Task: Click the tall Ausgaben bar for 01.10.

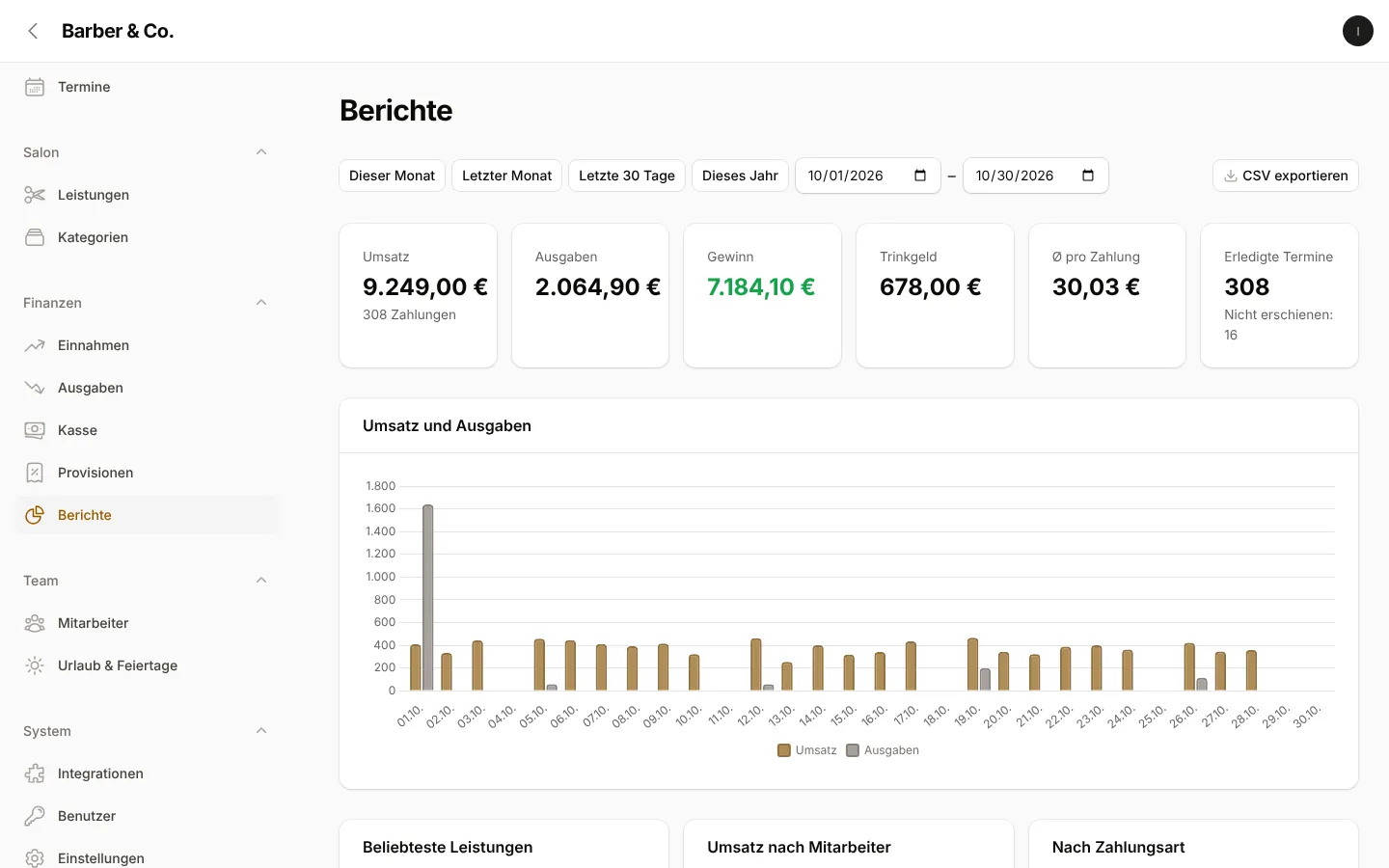Action: 427,597
